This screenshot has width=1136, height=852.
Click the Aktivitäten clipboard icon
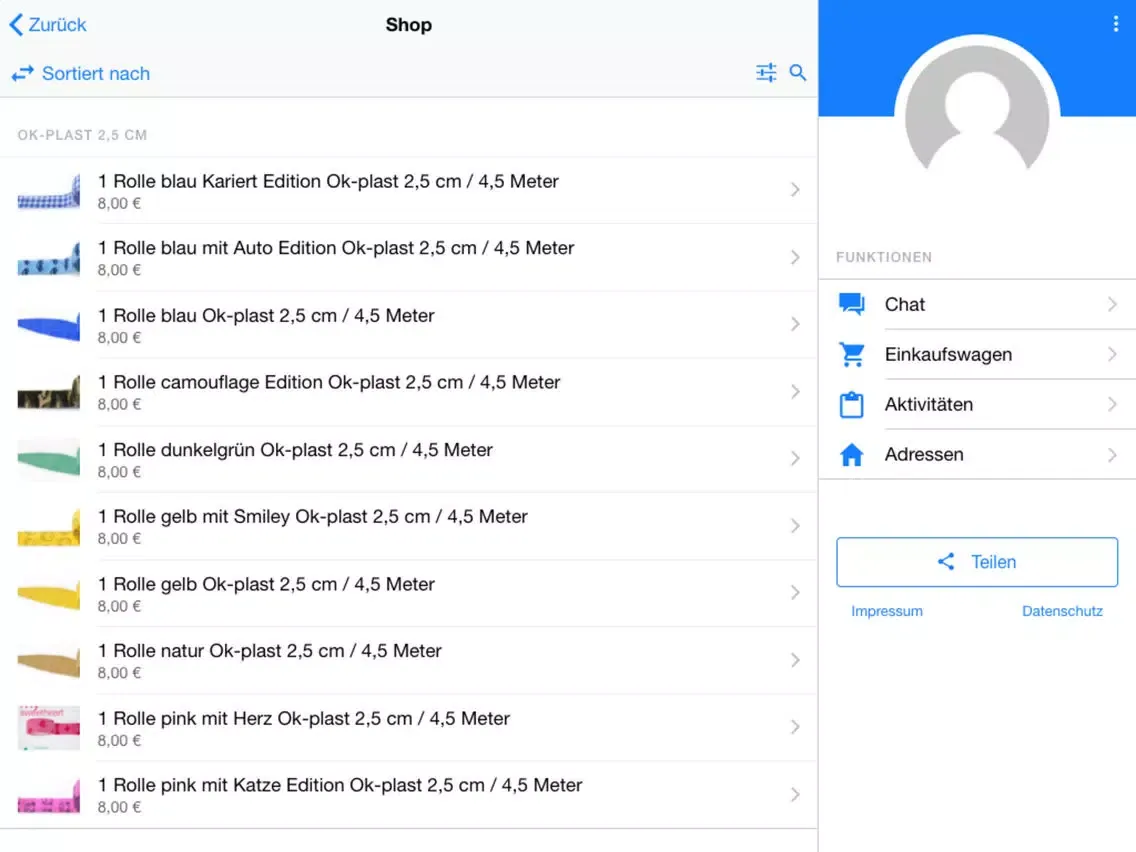[852, 405]
